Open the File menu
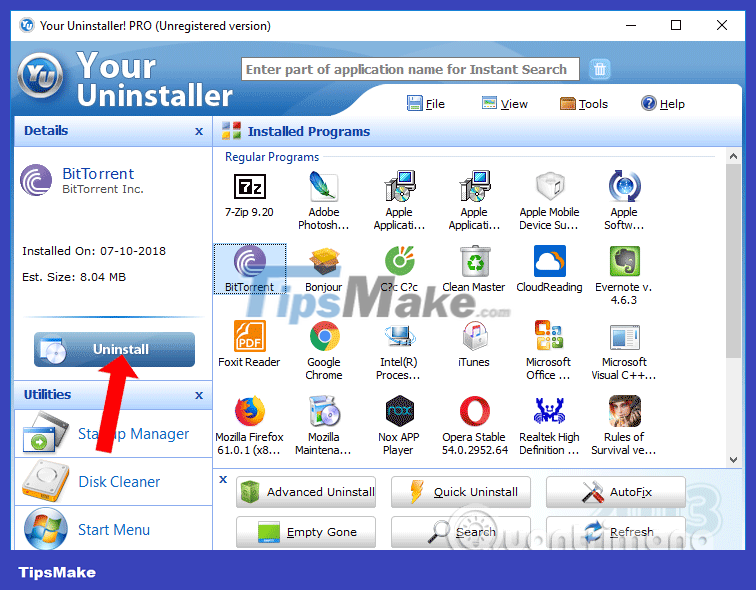Screen dimensions: 756x590 (x=426, y=104)
